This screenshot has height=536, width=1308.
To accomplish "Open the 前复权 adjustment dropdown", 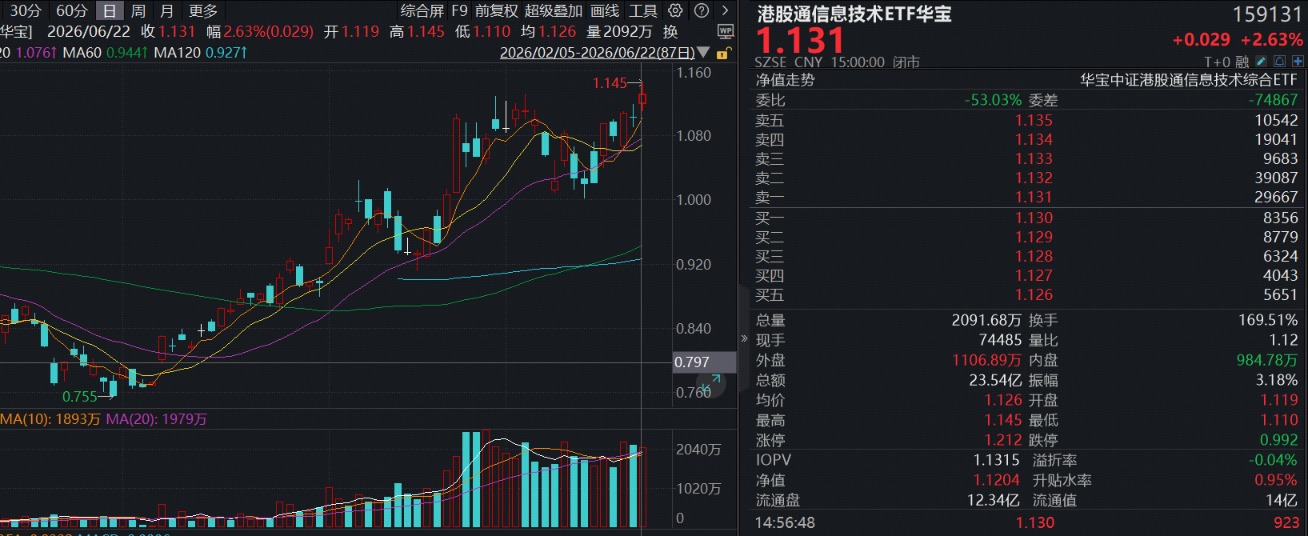I will [496, 11].
